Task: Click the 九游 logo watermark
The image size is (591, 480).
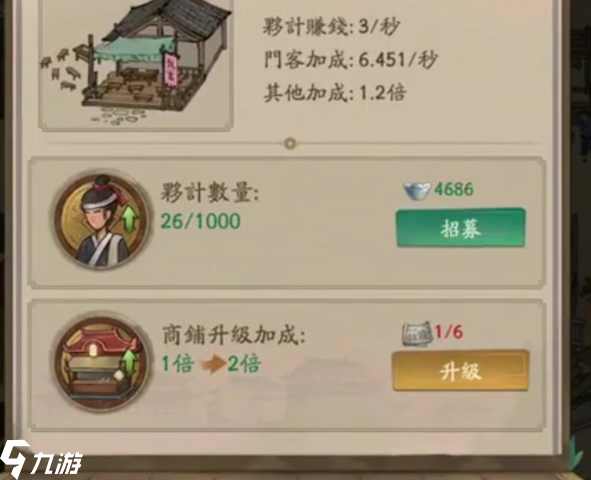Action: tap(41, 459)
